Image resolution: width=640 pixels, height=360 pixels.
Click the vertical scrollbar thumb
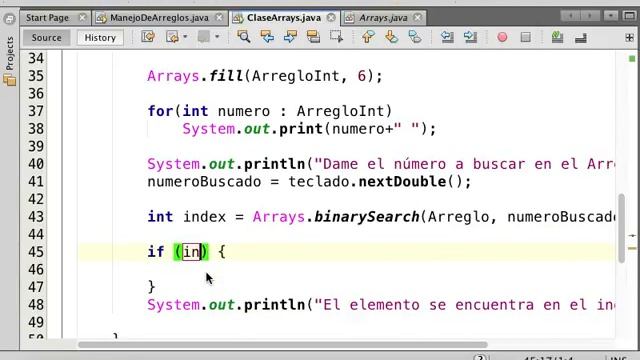pos(622,229)
